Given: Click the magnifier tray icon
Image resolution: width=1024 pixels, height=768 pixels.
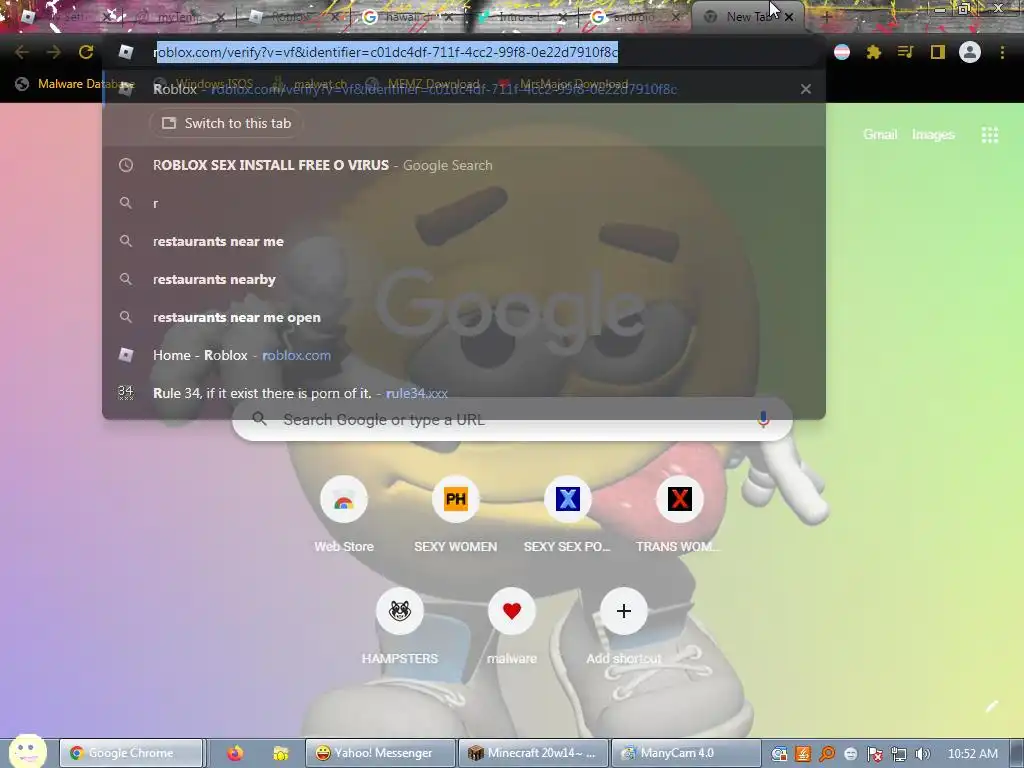Looking at the screenshot, I should tap(827, 754).
